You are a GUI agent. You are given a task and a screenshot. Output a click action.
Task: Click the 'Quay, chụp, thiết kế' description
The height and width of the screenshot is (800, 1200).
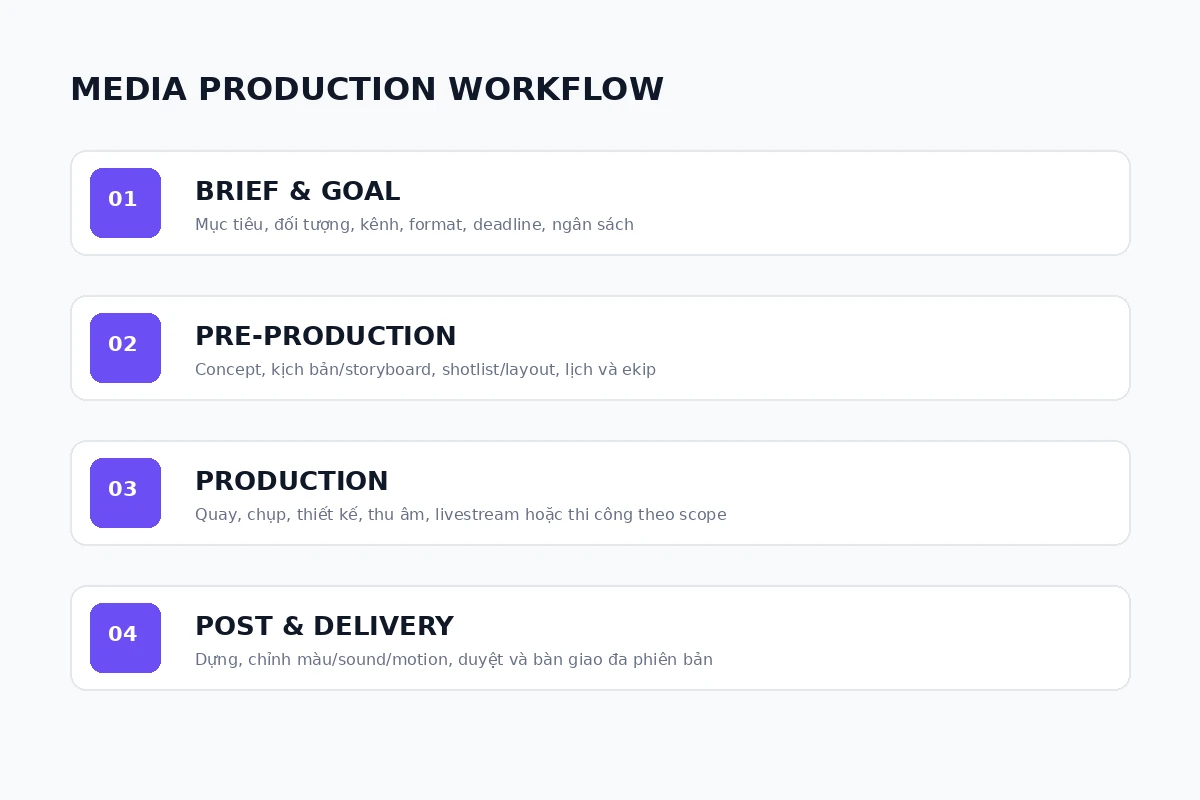tap(460, 514)
